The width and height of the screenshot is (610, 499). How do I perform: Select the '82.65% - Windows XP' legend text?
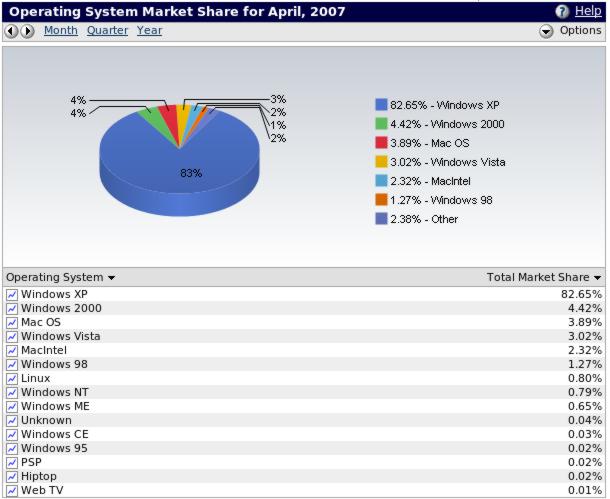tap(445, 105)
